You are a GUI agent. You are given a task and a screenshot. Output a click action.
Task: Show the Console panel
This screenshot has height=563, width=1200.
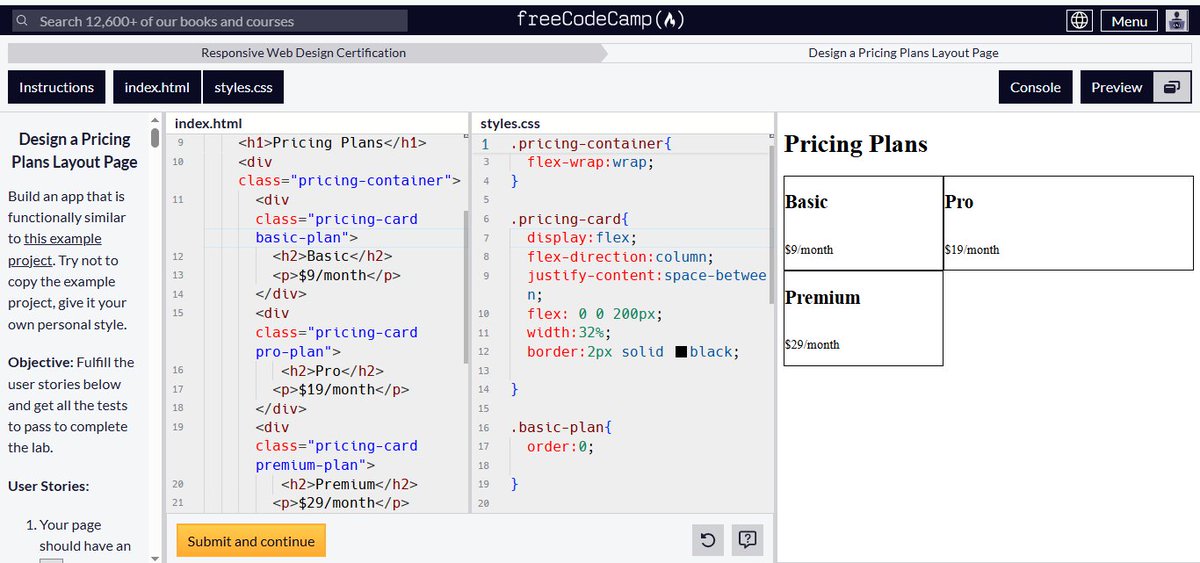click(1035, 87)
